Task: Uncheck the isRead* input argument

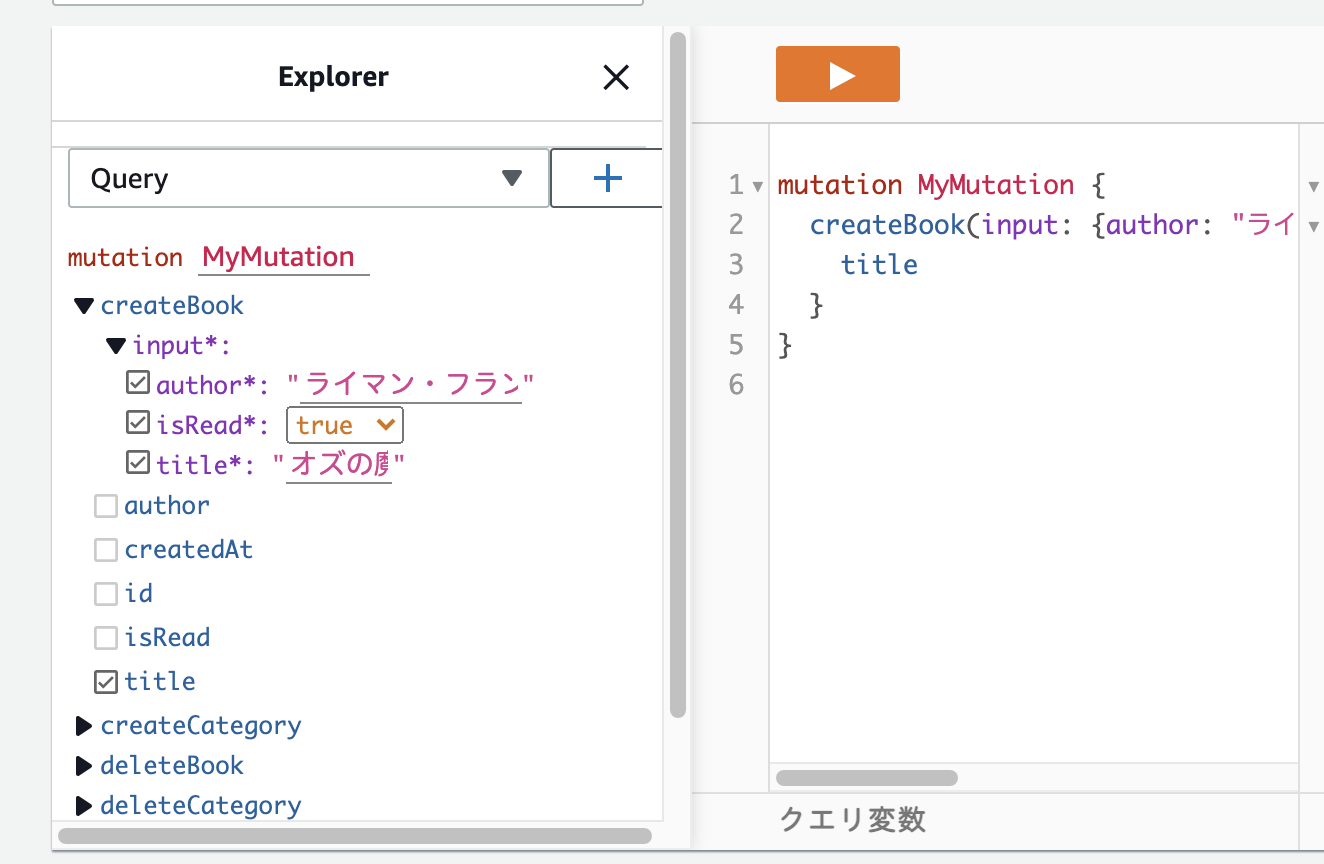Action: point(138,424)
